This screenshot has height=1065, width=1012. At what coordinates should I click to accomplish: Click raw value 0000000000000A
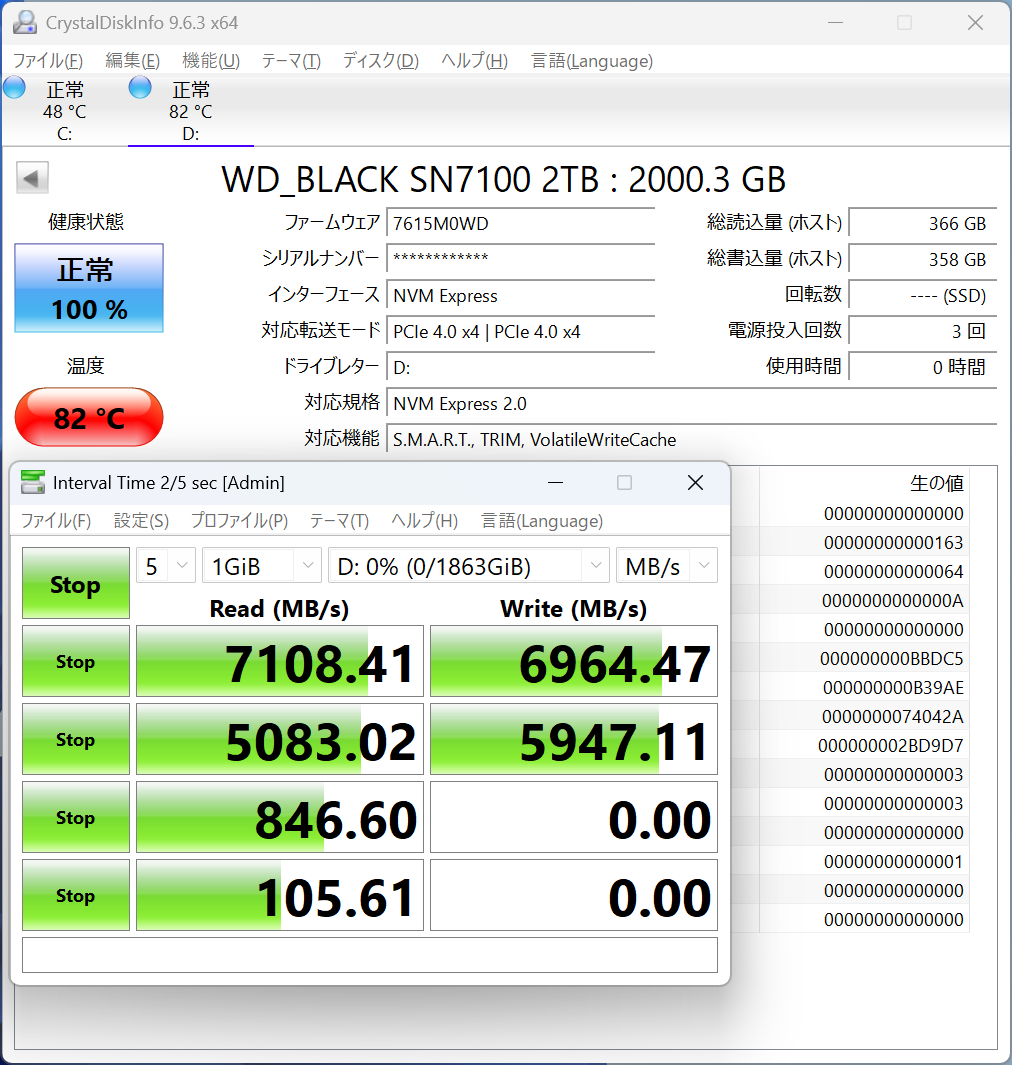click(893, 601)
